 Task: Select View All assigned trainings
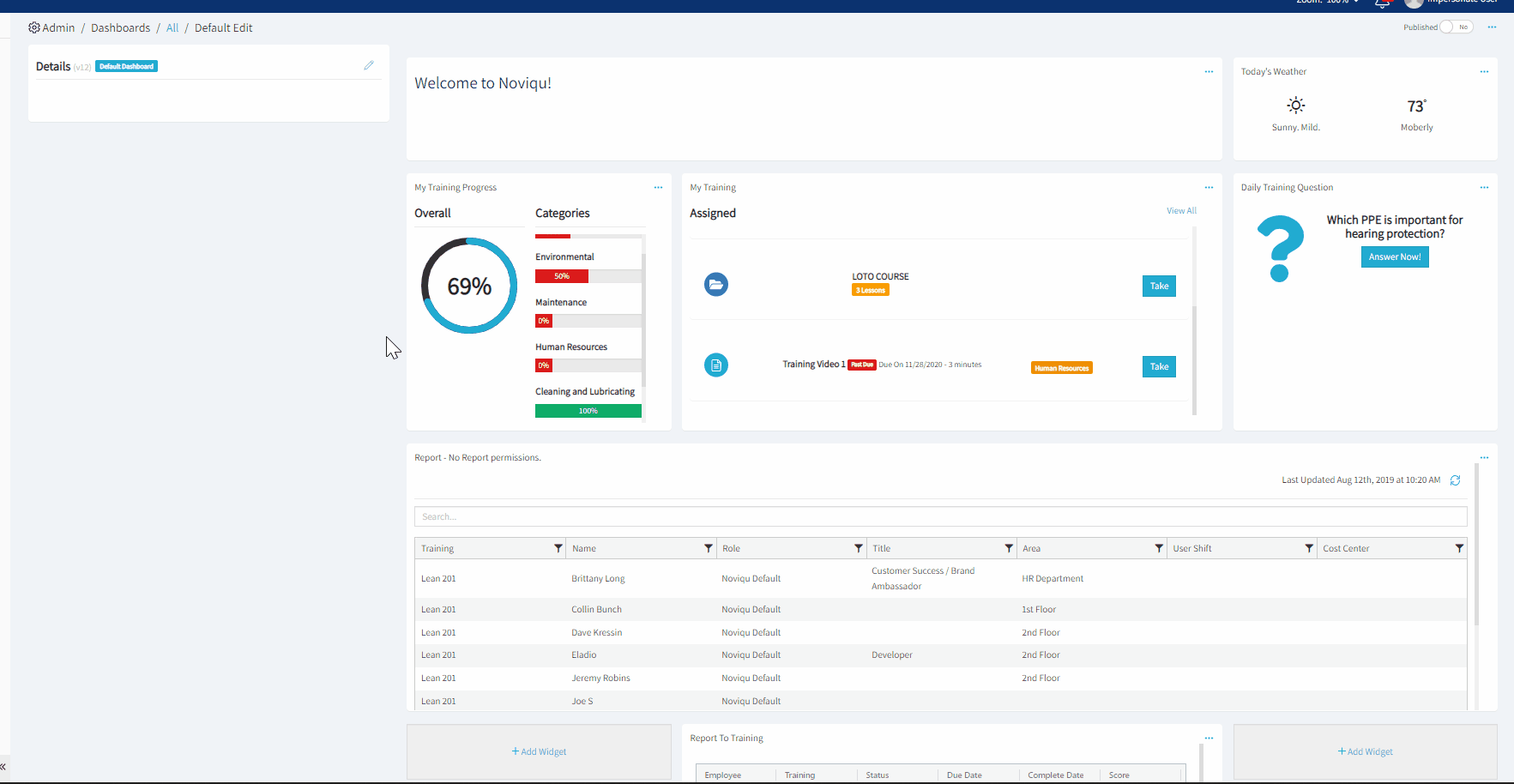[1181, 210]
